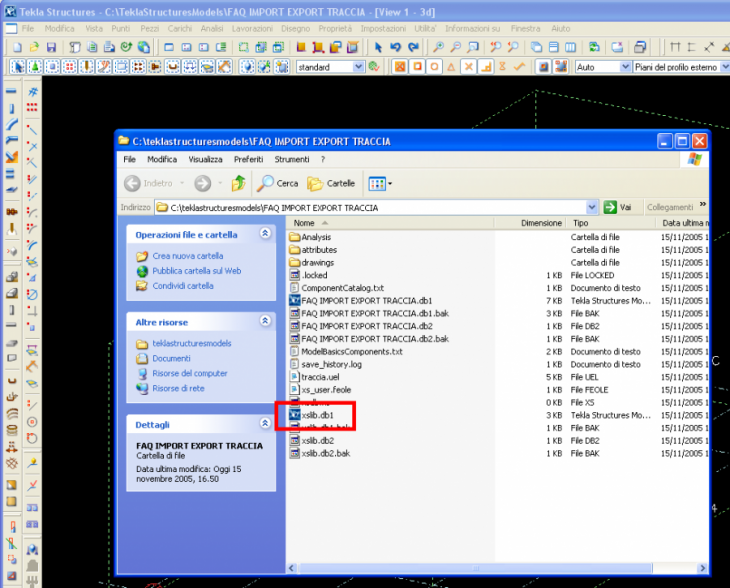Go up one folder level
730x588 pixels.
(238, 183)
